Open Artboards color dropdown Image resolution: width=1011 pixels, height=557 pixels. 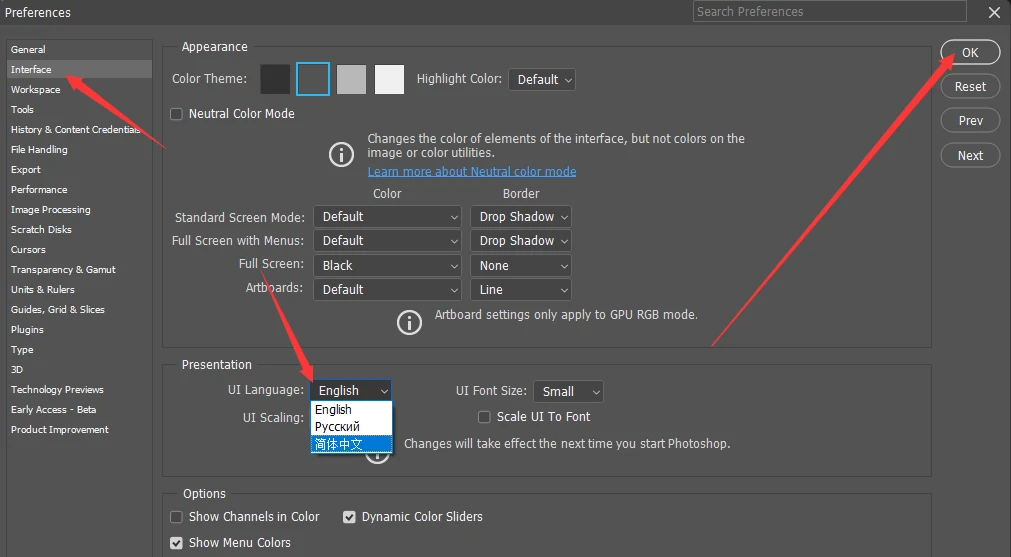388,290
